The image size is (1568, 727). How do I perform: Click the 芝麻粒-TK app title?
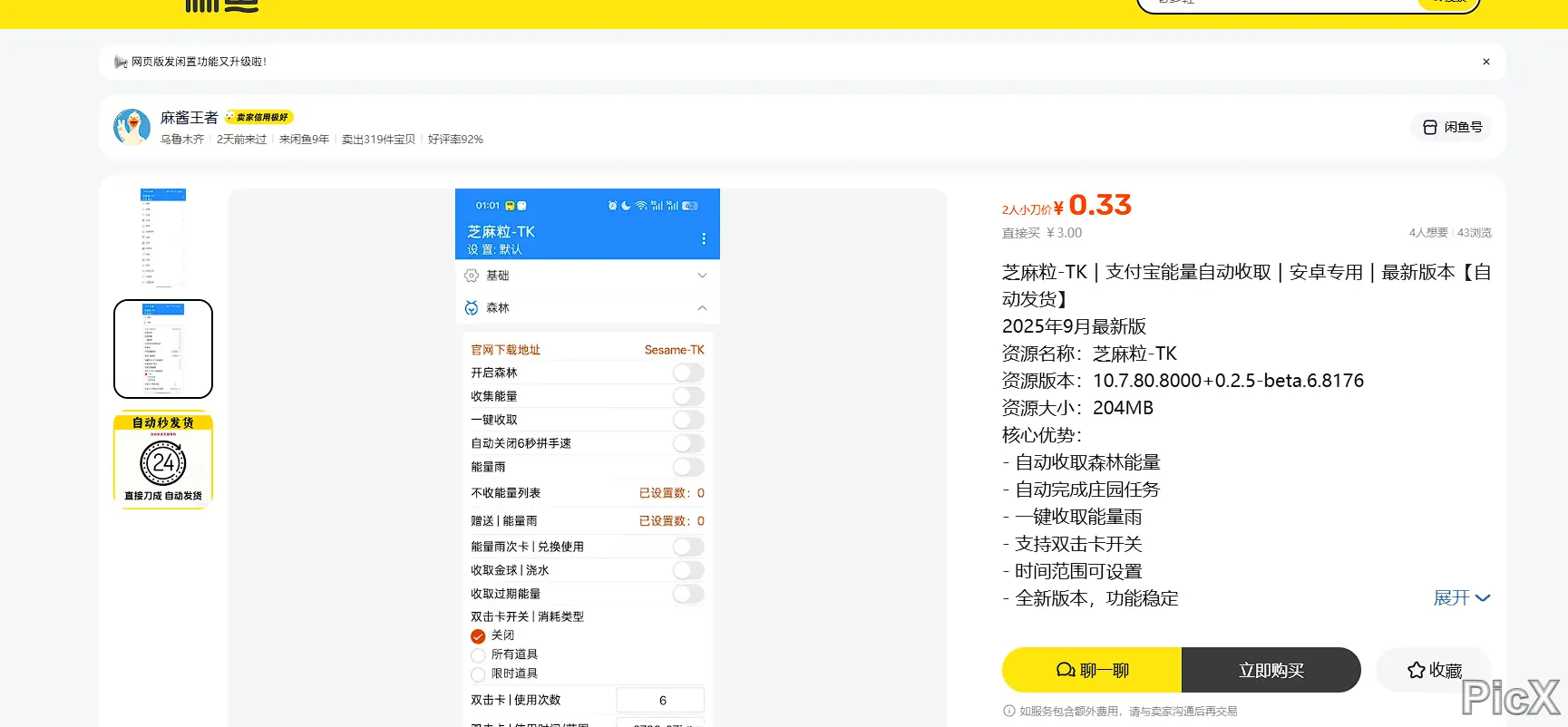tap(501, 232)
